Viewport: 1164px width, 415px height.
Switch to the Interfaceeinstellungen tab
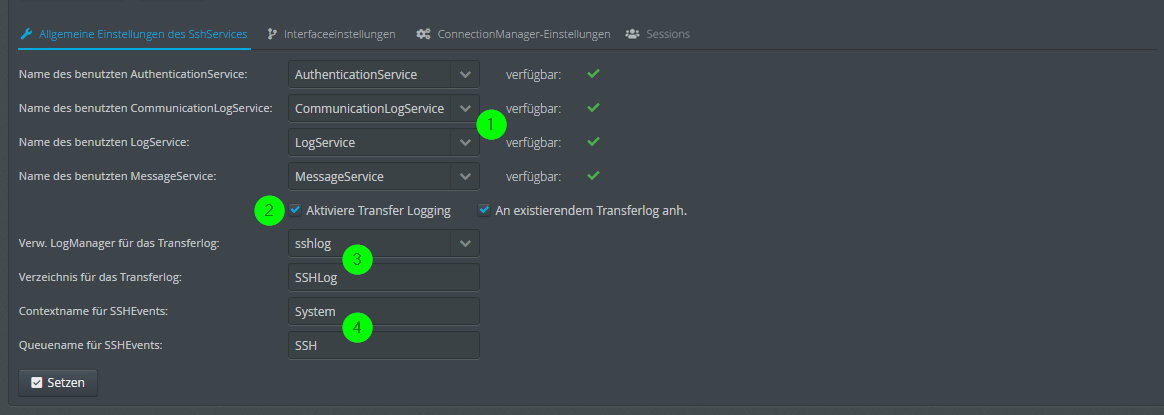point(339,34)
